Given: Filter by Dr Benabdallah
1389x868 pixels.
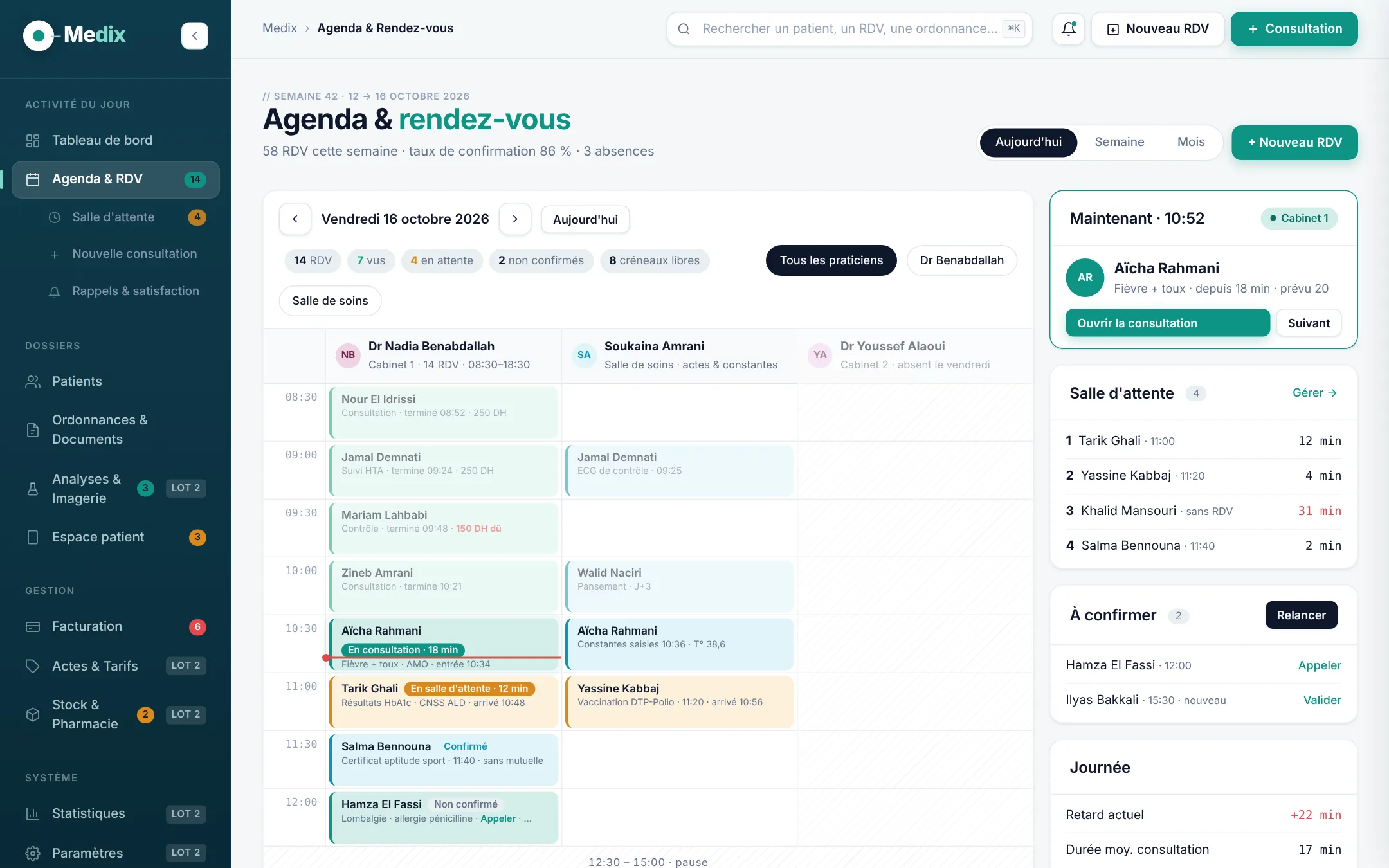Looking at the screenshot, I should 962,260.
